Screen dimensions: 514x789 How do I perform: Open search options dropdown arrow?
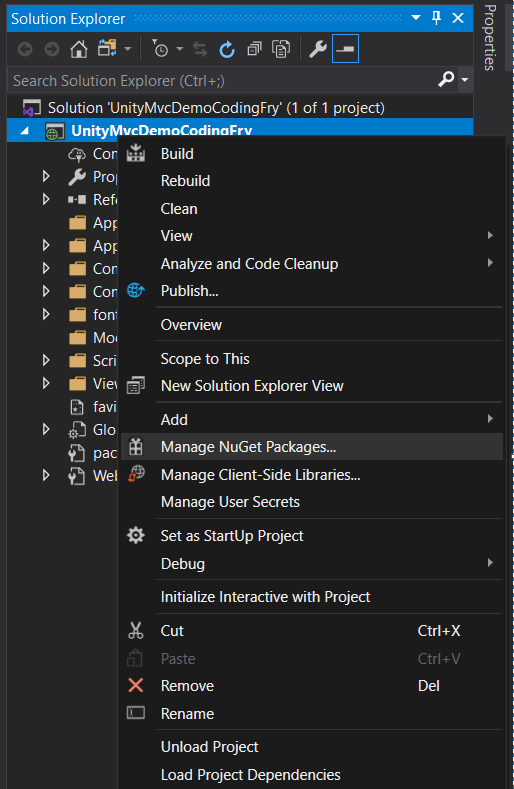(465, 80)
